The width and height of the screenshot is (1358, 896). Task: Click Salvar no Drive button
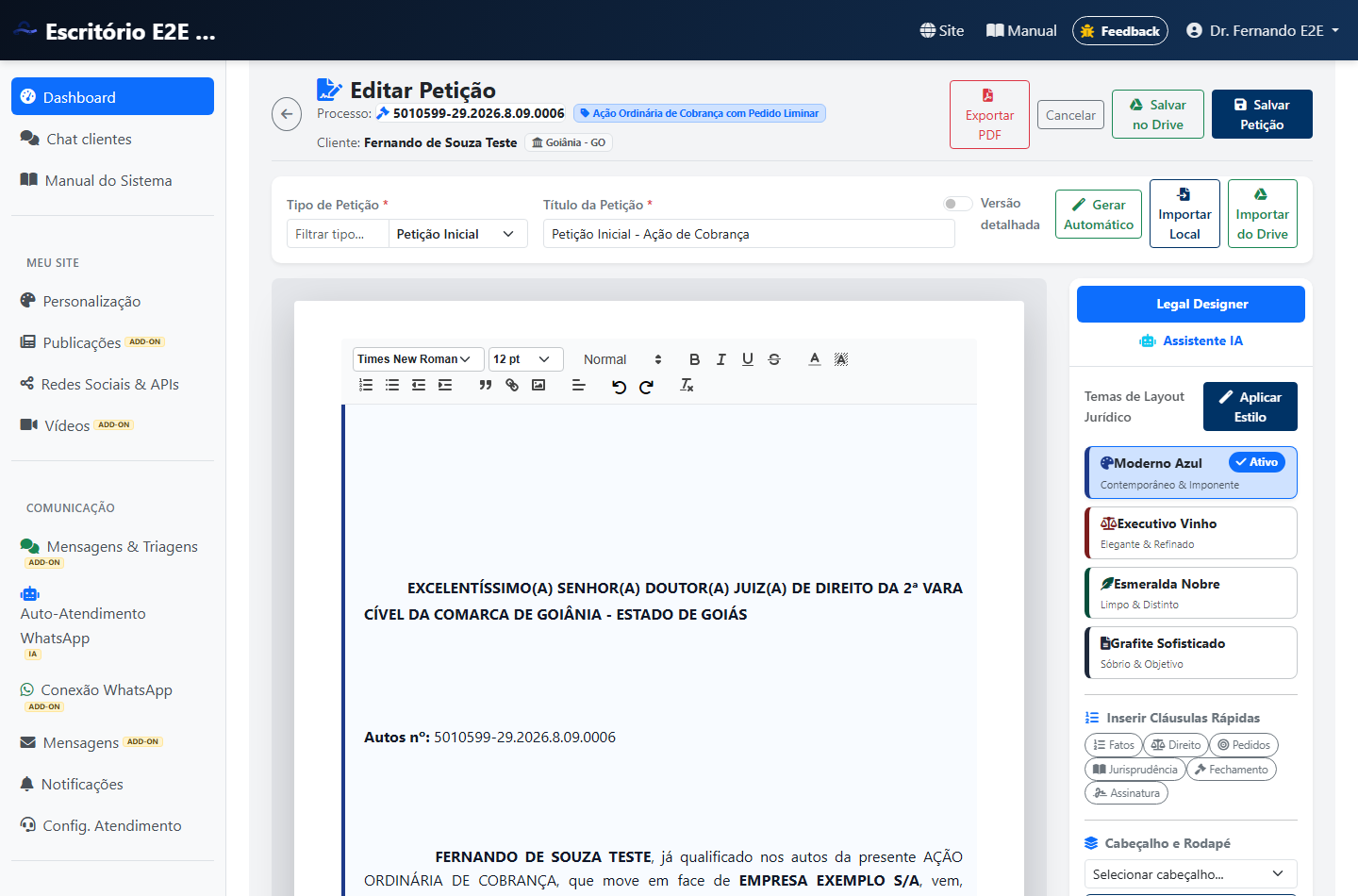tap(1158, 114)
